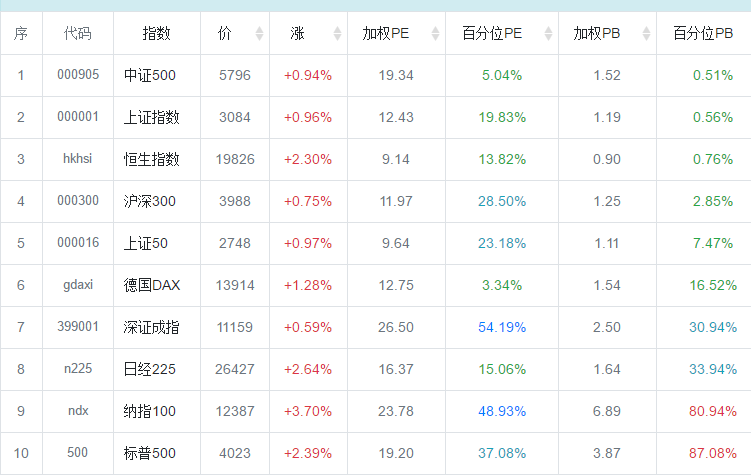
Task: Click PB percentile 7.47%
Action: 713,243
